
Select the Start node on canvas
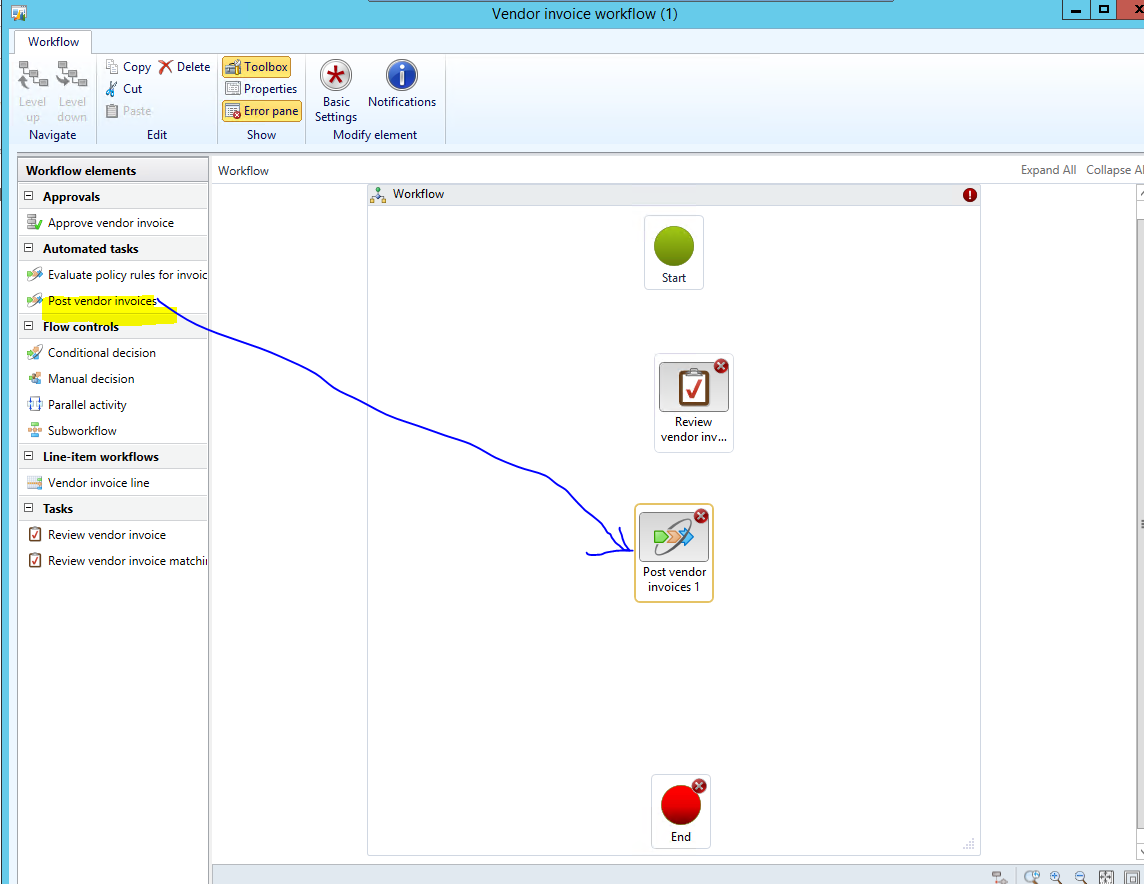[674, 252]
